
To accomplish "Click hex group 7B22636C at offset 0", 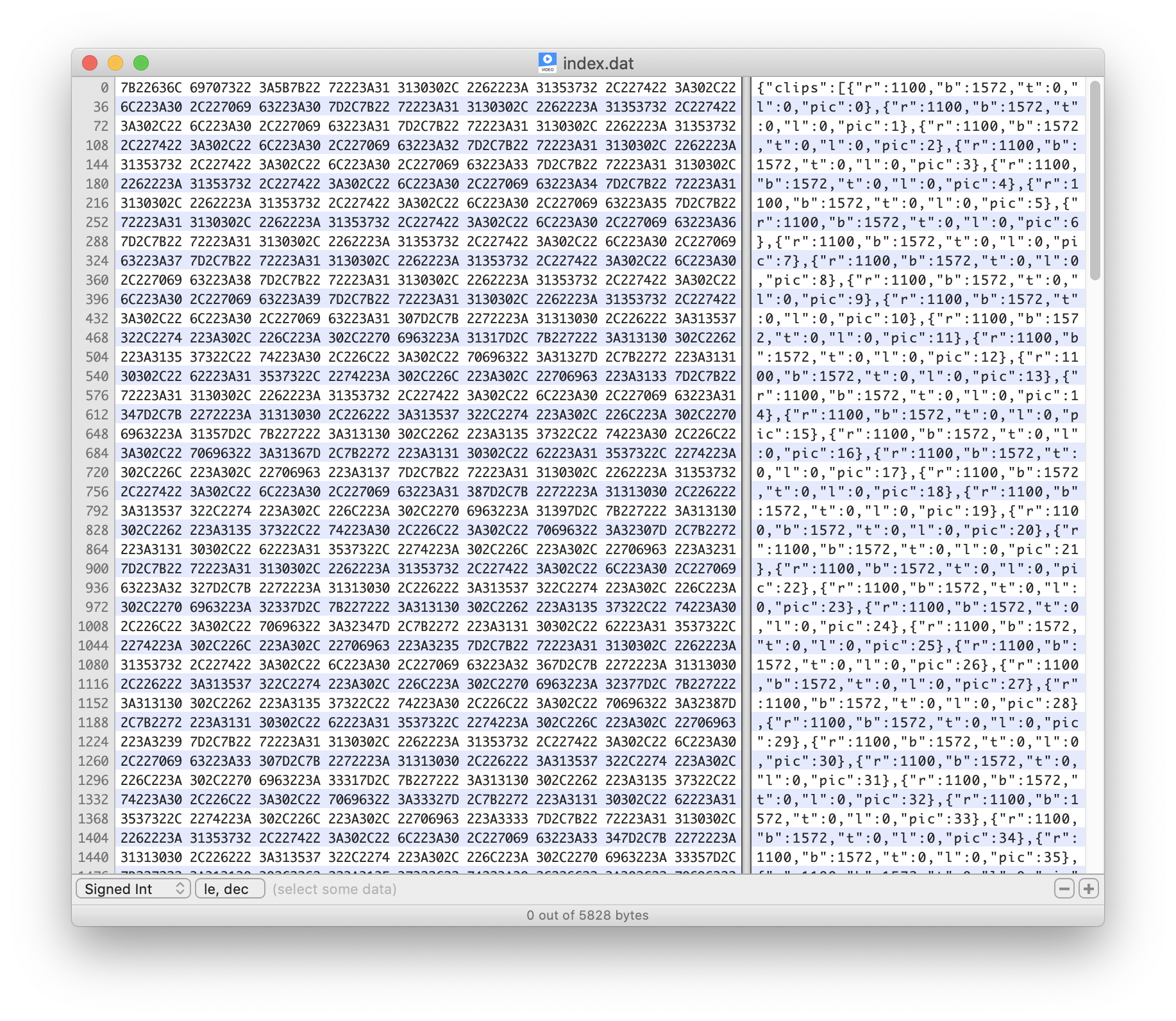I will coord(151,87).
